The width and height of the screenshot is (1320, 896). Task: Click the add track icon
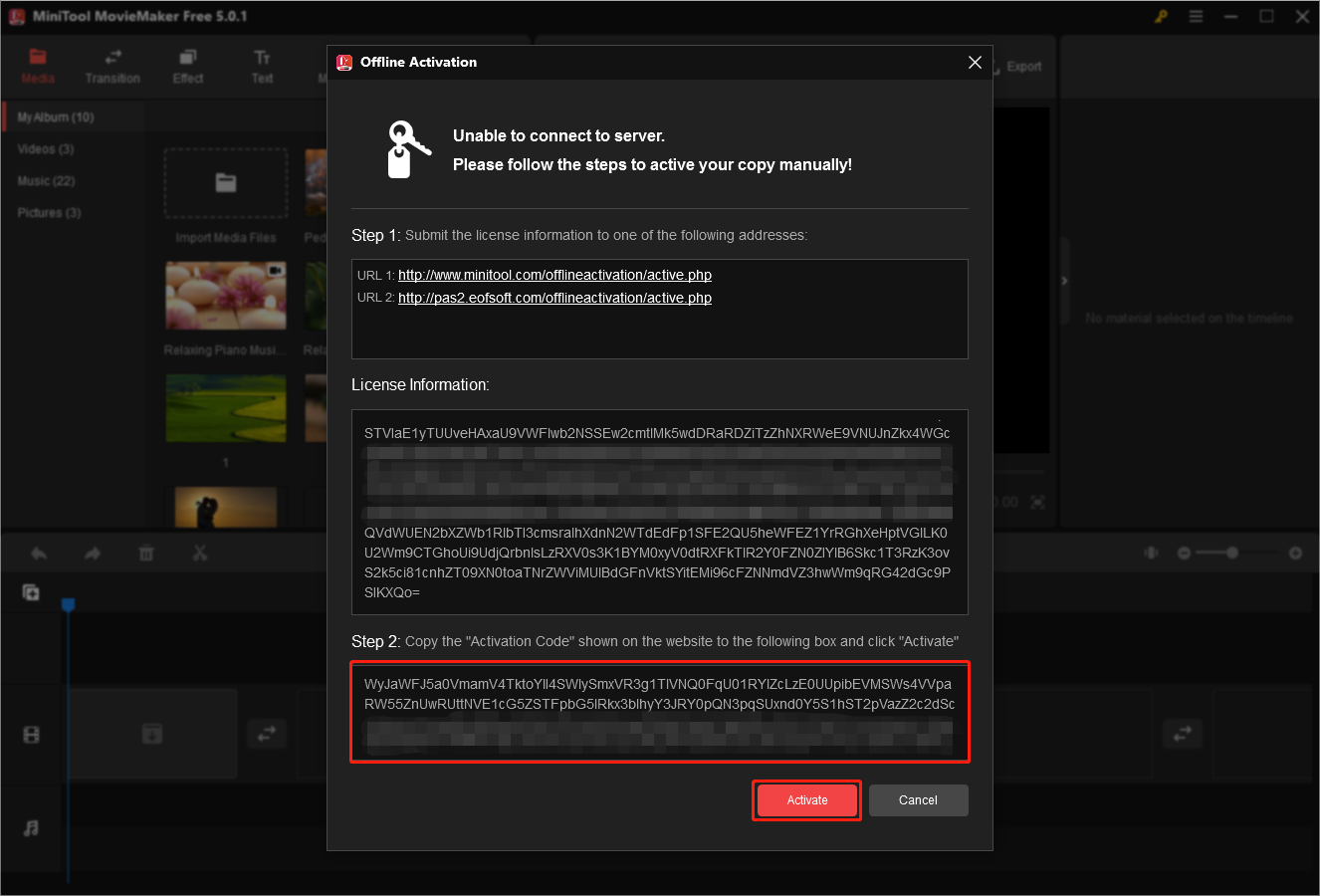tap(31, 592)
